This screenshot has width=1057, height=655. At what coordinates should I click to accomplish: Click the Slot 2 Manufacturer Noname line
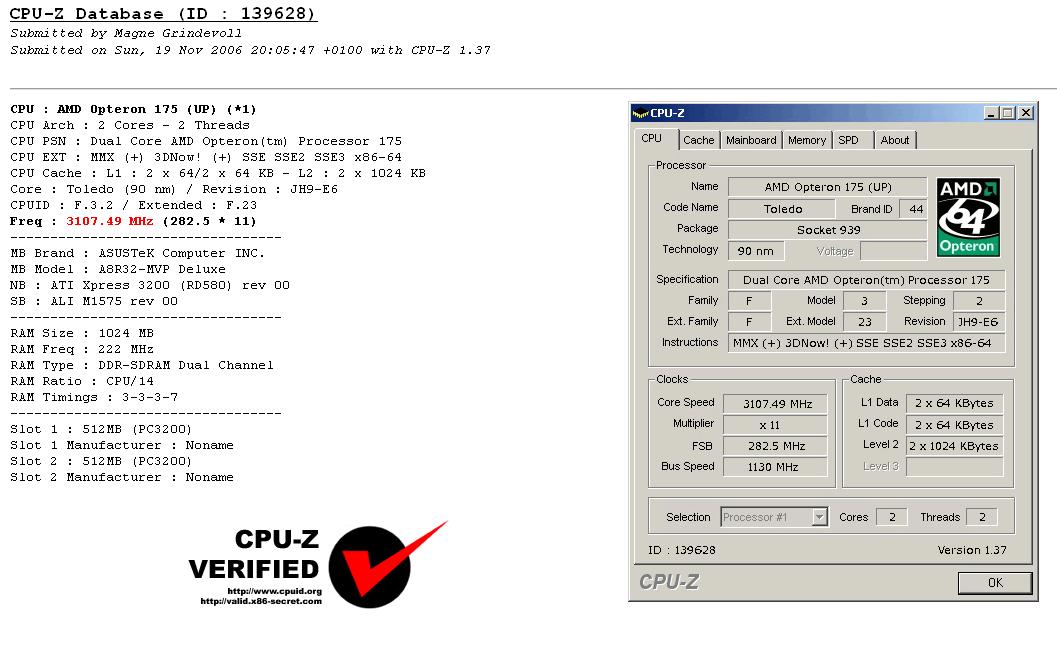[x=122, y=477]
